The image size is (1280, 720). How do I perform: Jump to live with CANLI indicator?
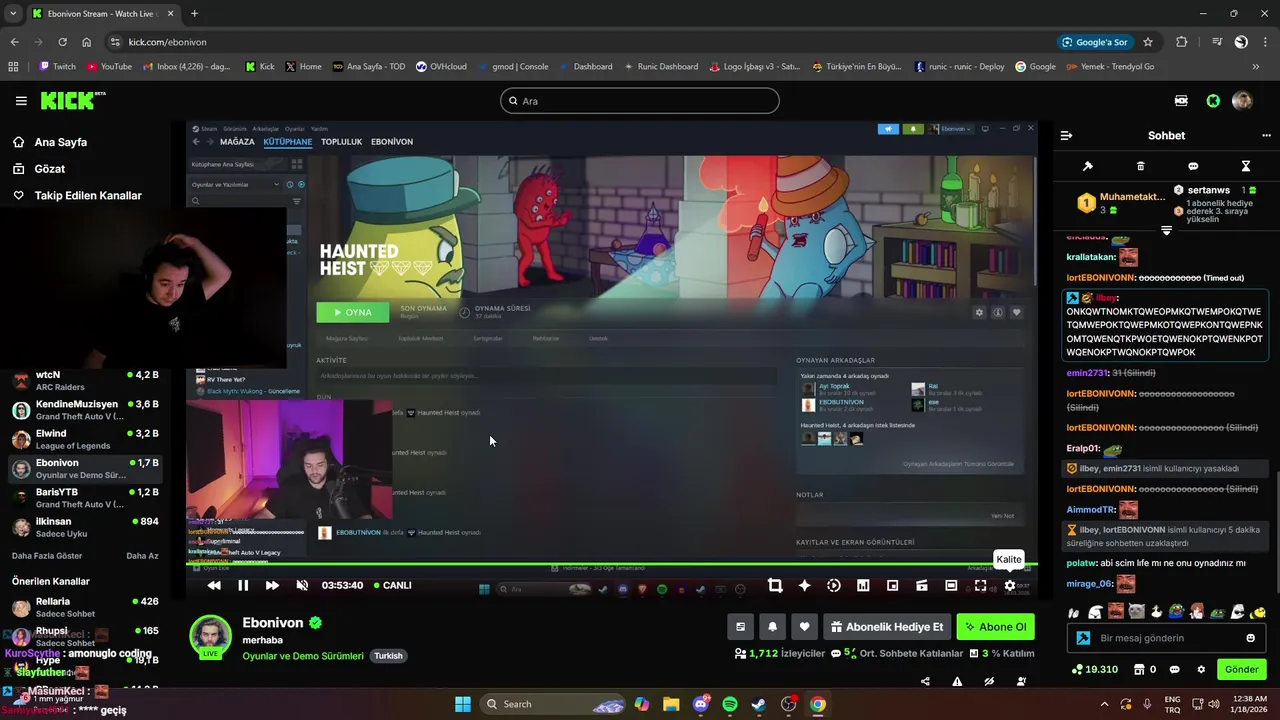click(x=392, y=586)
